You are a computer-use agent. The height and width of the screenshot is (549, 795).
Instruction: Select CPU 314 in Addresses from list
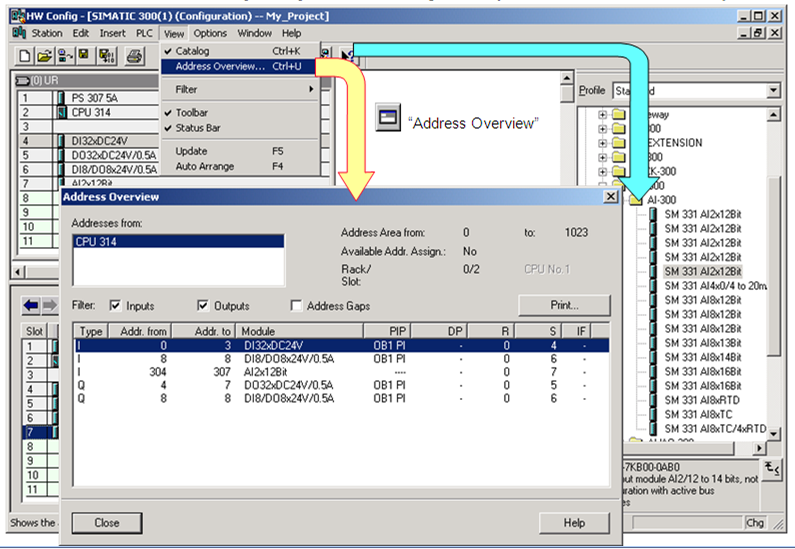pyautogui.click(x=178, y=242)
